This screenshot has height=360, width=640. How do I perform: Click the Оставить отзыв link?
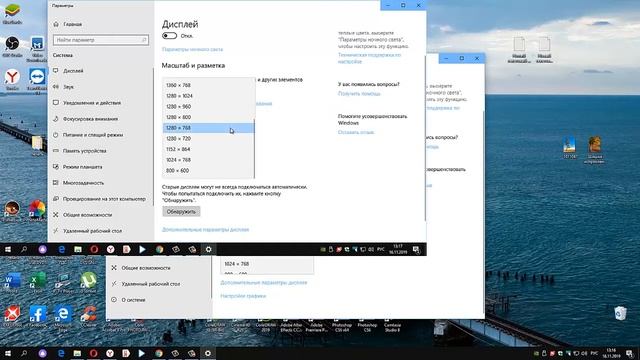(x=356, y=132)
